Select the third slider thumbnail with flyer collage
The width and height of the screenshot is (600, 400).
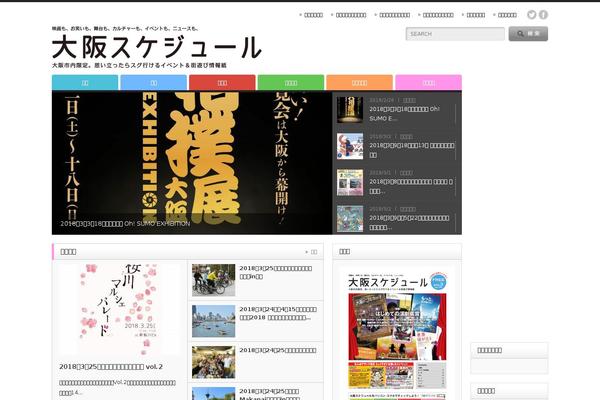coord(350,183)
